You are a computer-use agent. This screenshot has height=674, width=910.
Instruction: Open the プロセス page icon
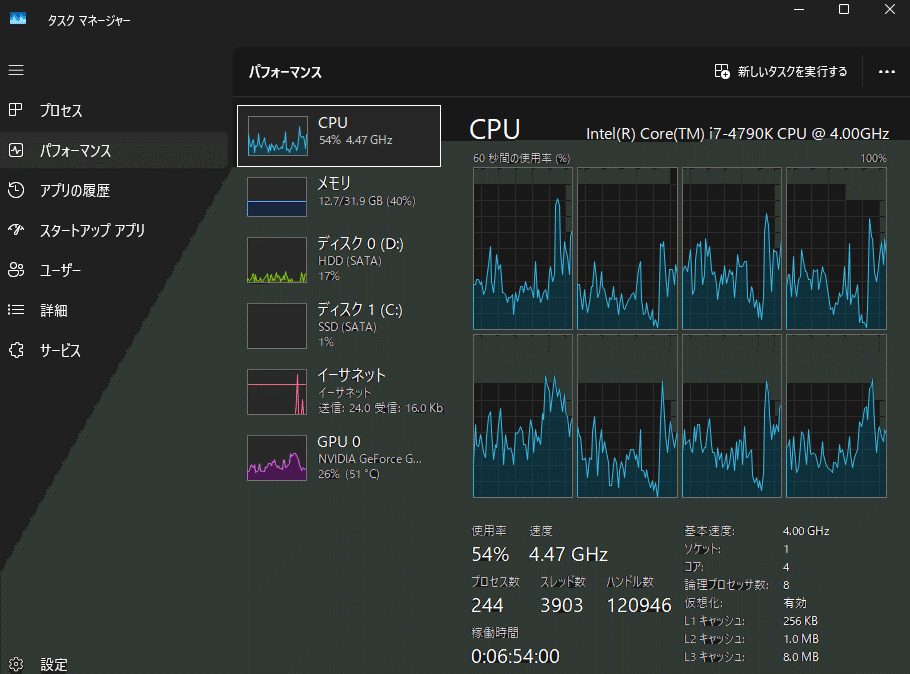click(x=16, y=110)
